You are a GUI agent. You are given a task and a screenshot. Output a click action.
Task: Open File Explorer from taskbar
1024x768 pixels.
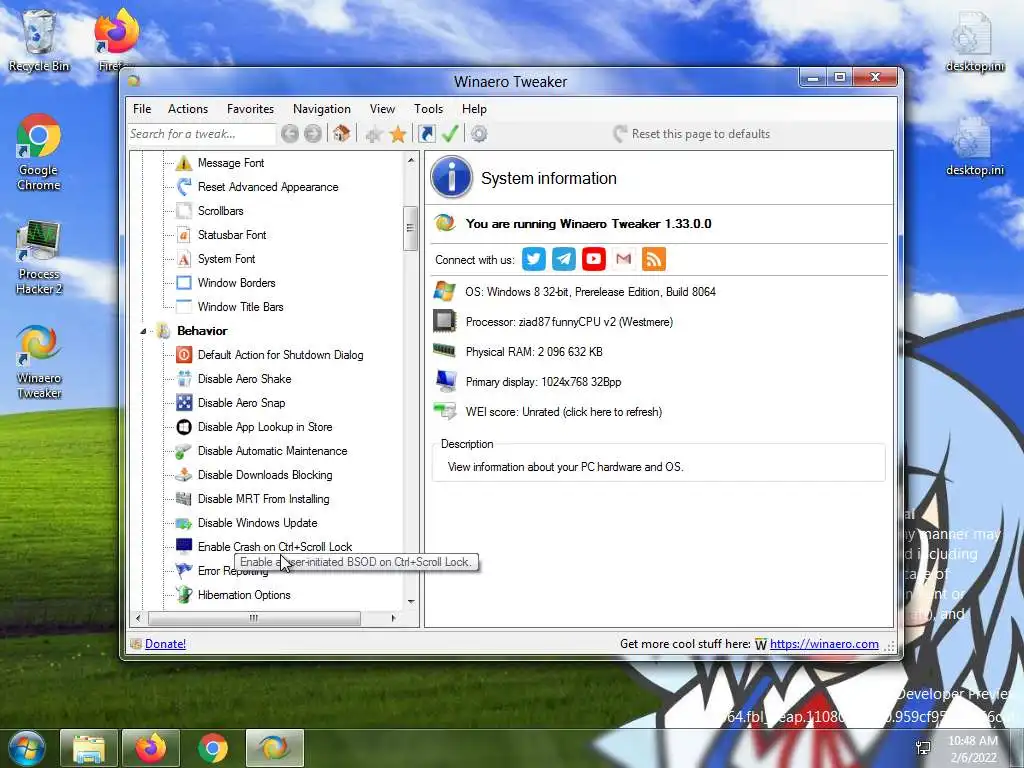[x=89, y=748]
